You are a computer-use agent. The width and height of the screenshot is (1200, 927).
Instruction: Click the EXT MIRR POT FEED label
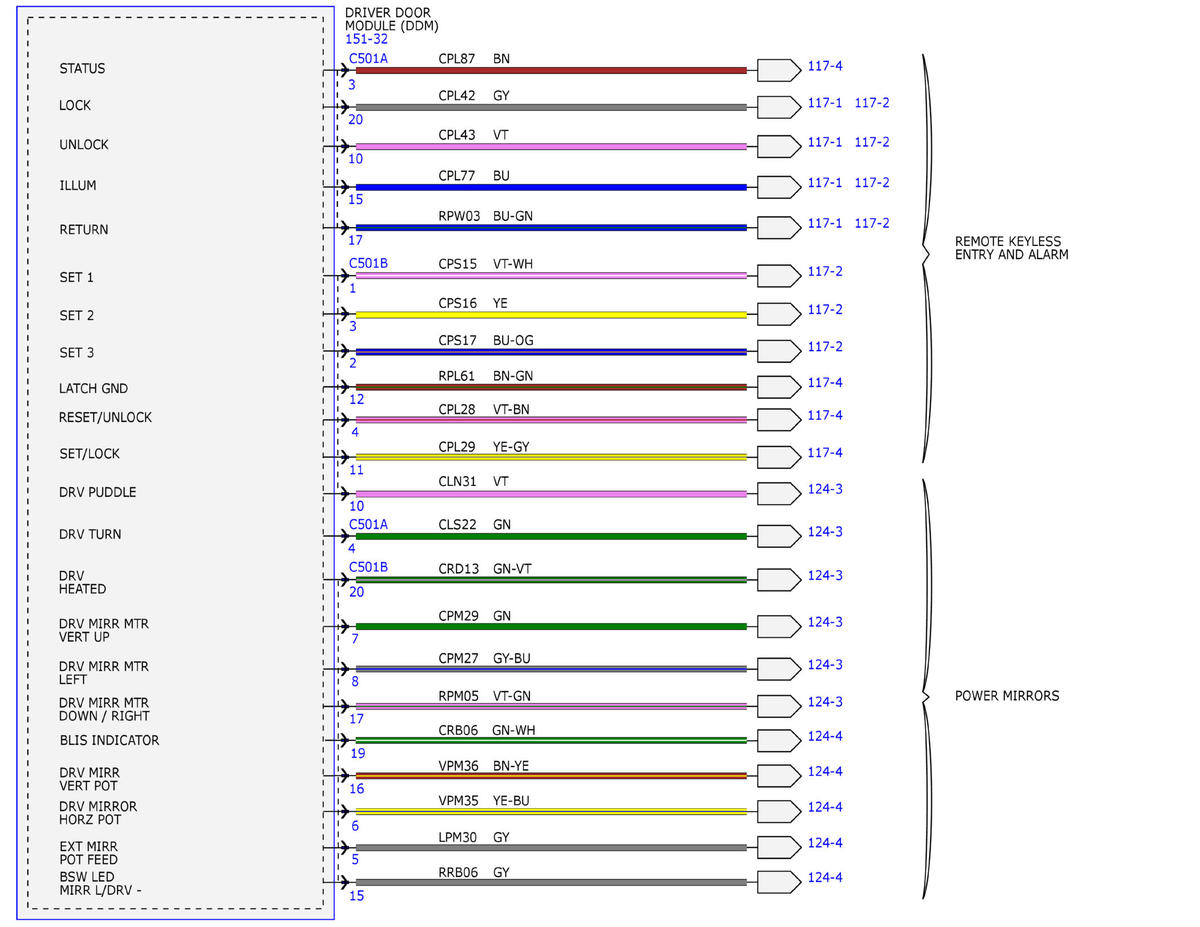click(88, 853)
